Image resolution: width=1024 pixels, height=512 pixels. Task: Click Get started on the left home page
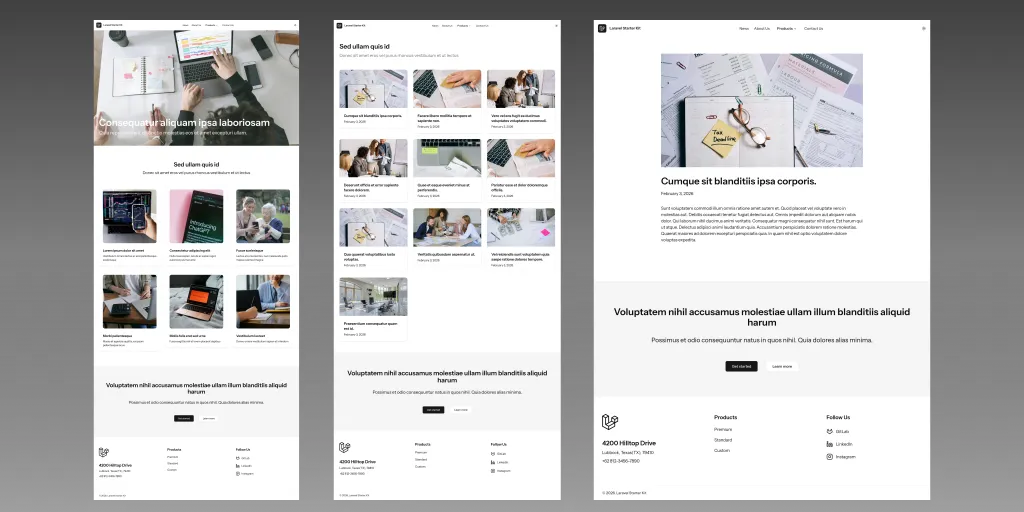coord(184,418)
